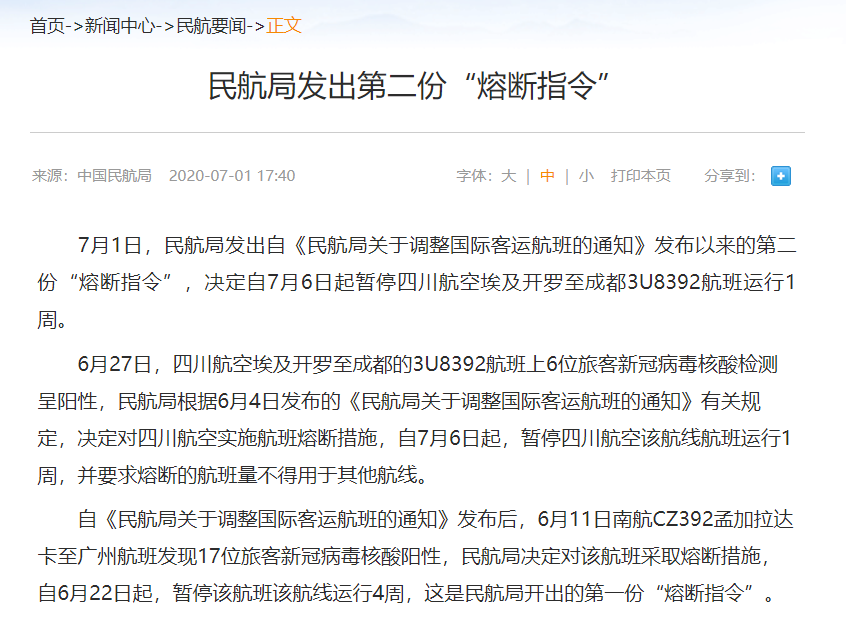The height and width of the screenshot is (639, 846).
Task: Open 新闻中心 breadcrumb link
Action: (121, 26)
